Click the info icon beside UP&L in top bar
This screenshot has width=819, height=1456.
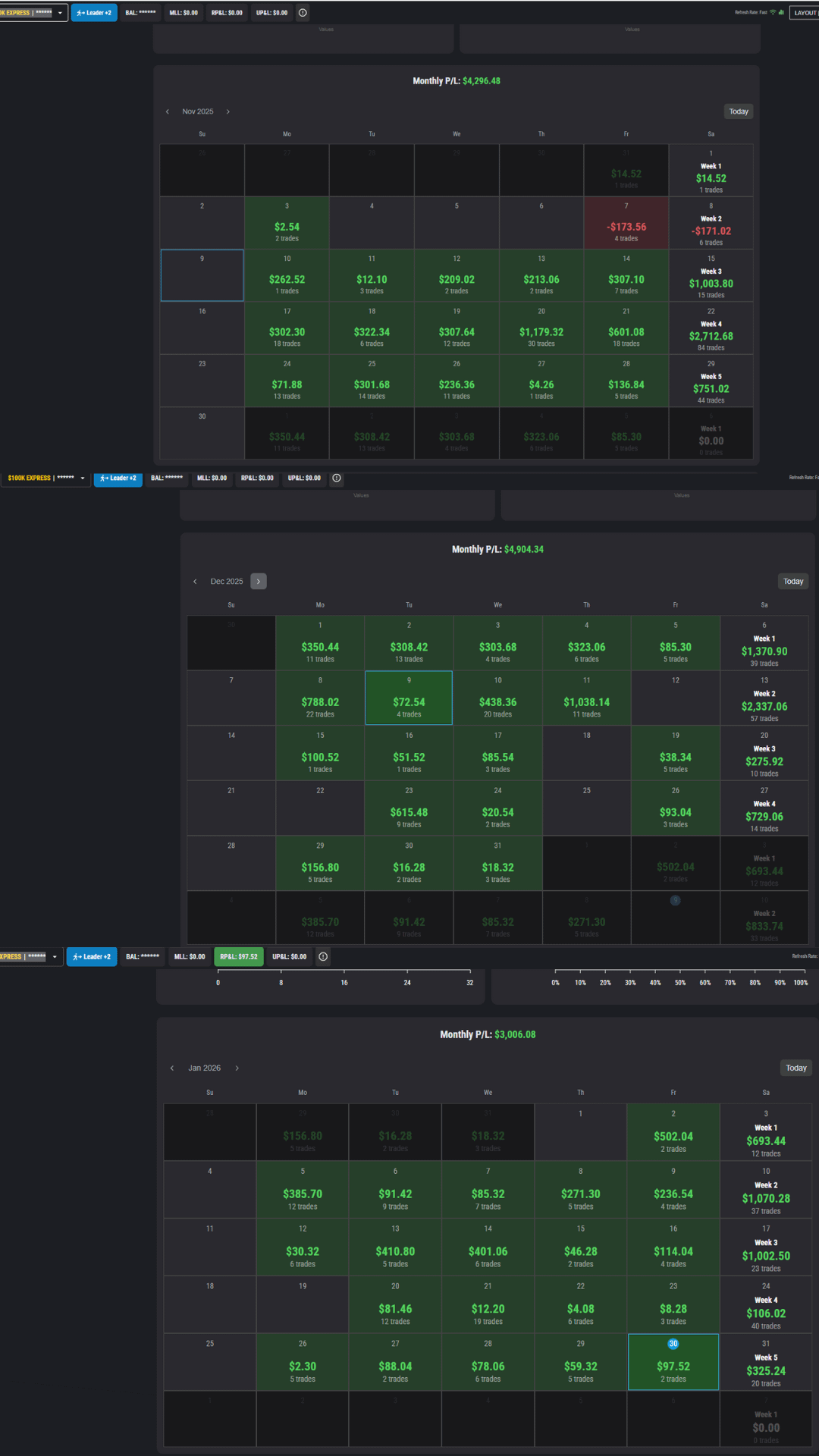click(x=303, y=13)
